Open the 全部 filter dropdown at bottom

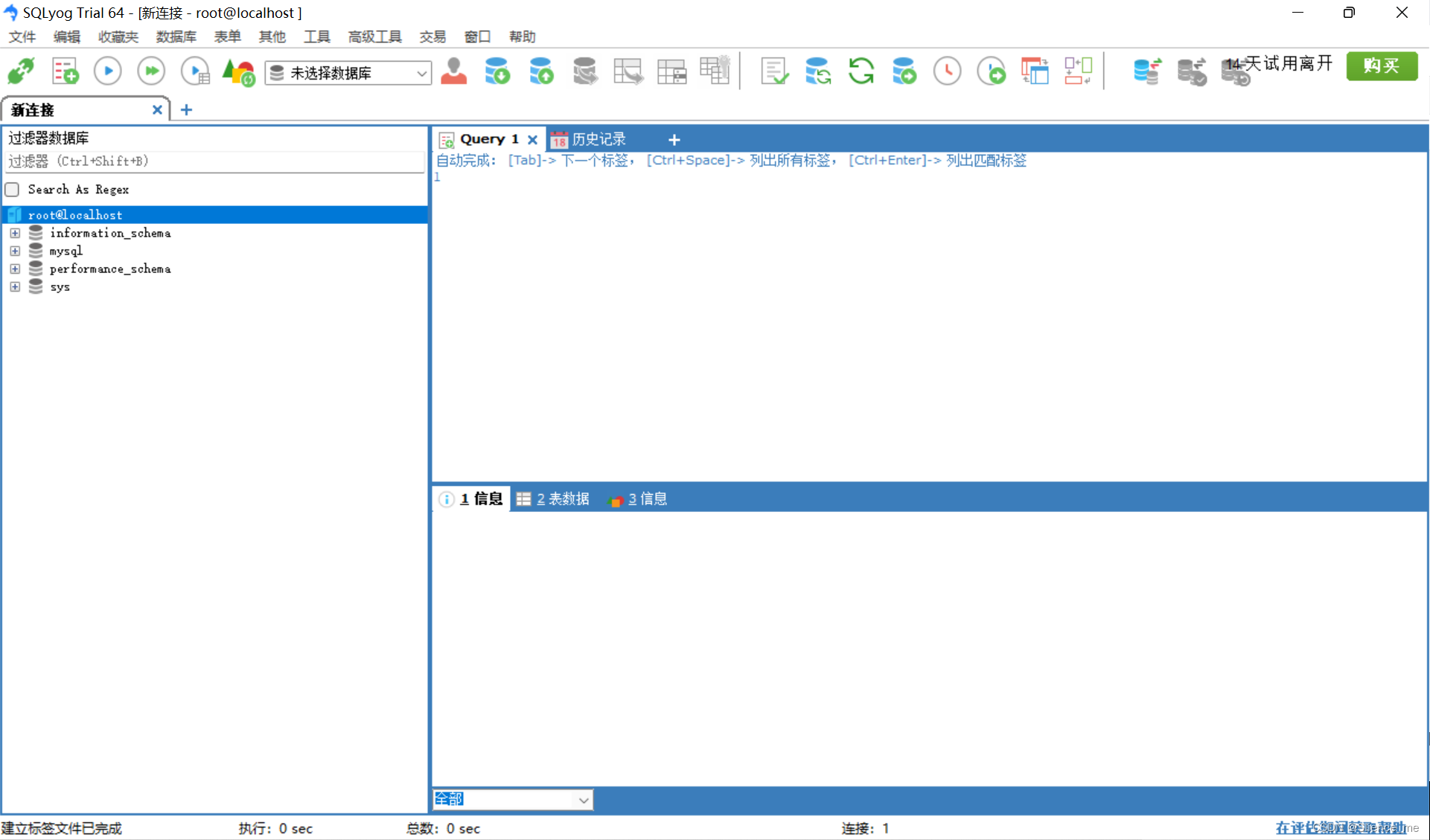point(582,799)
